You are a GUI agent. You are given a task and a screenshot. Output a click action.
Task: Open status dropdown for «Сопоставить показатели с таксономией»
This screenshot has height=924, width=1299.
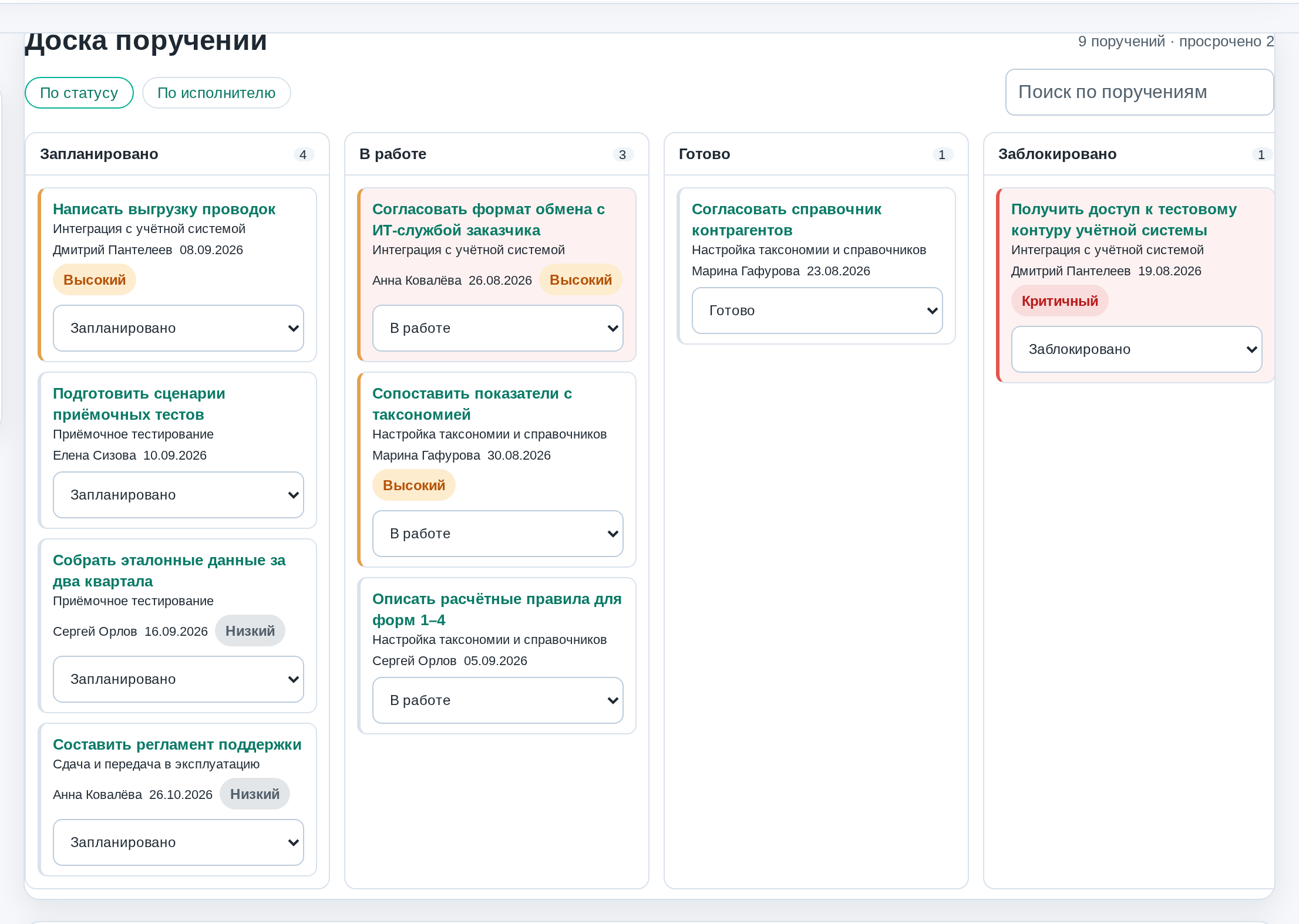tap(498, 534)
